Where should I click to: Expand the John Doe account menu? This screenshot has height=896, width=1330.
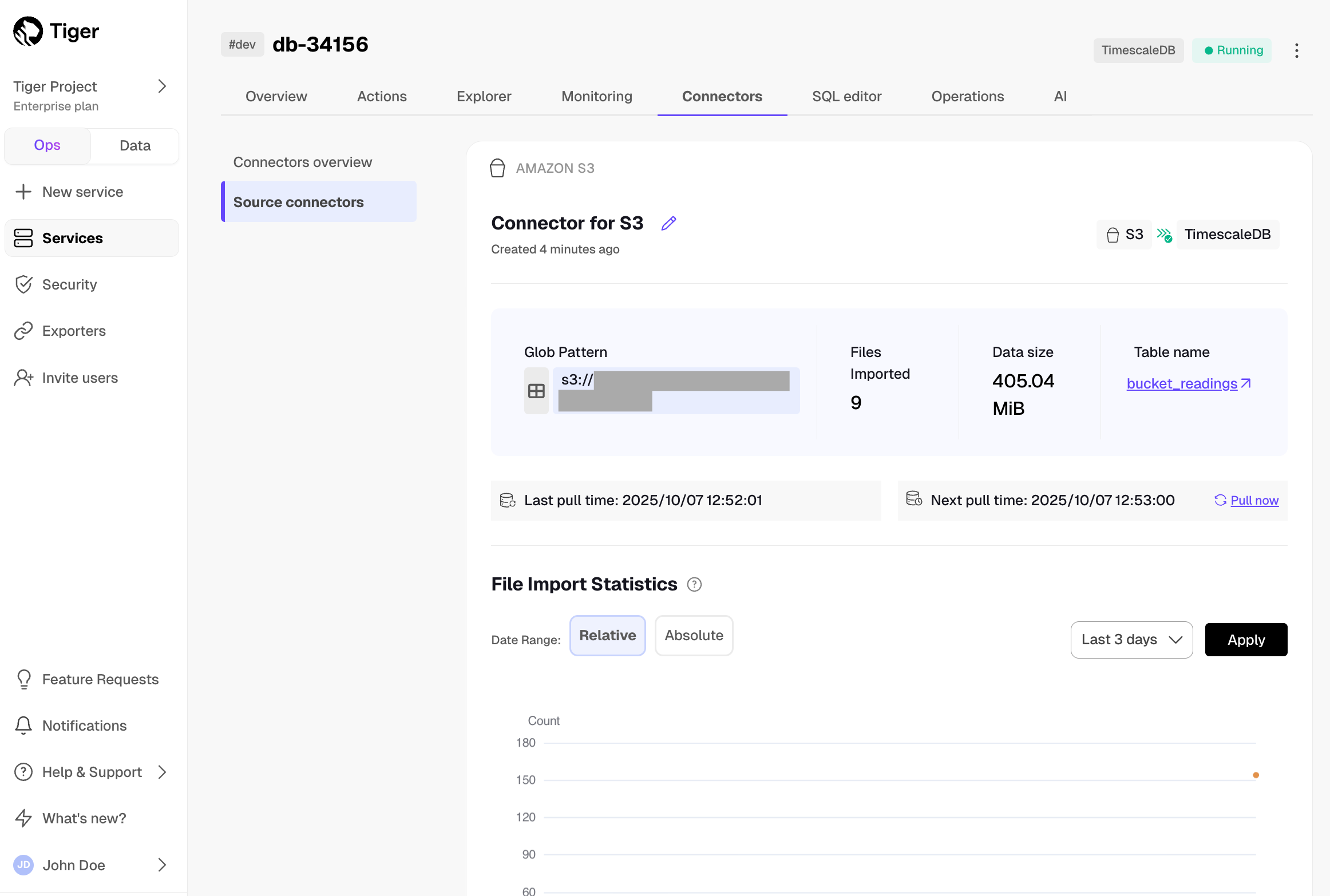[x=162, y=865]
